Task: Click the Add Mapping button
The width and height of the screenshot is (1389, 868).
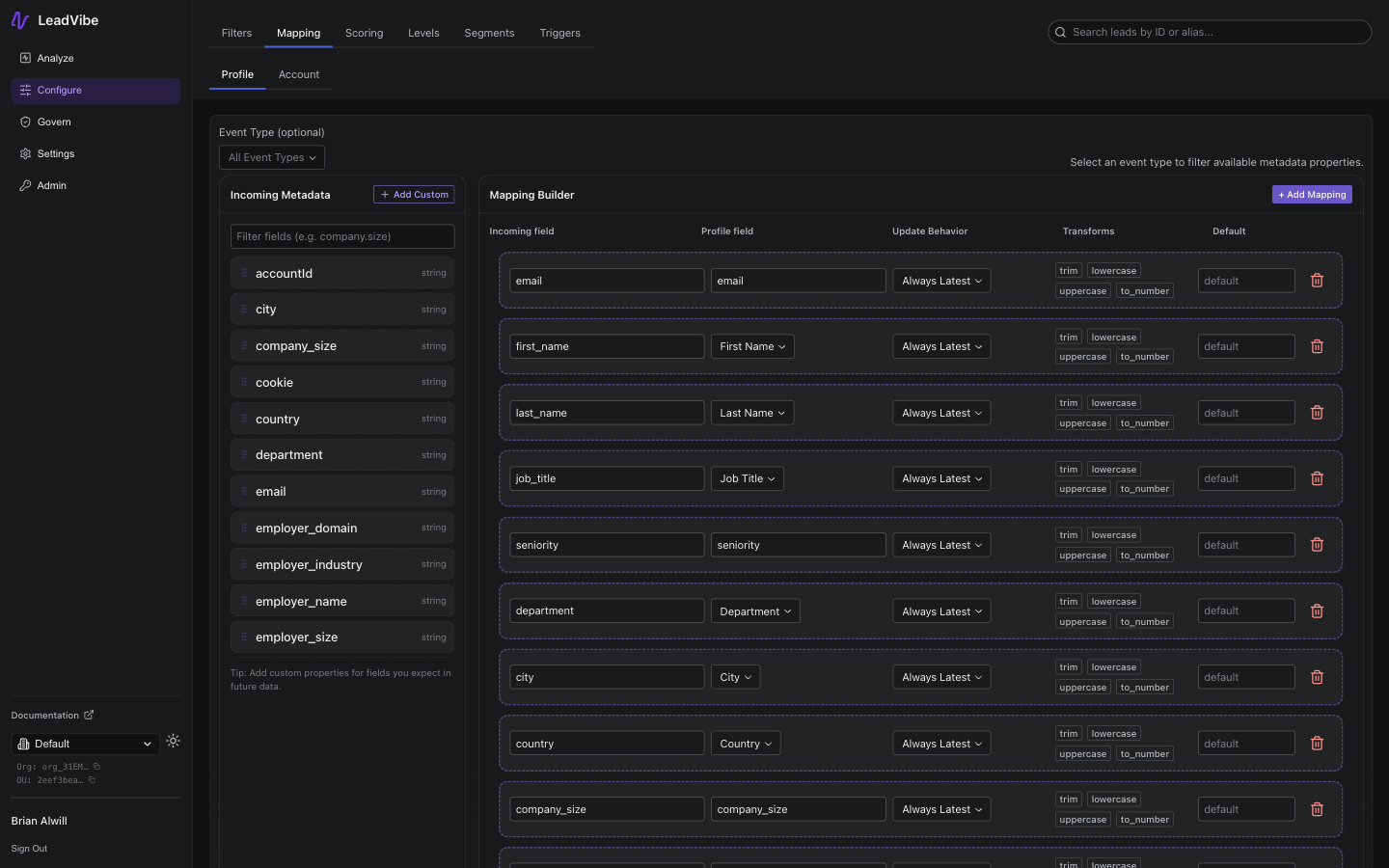Action: [x=1312, y=195]
